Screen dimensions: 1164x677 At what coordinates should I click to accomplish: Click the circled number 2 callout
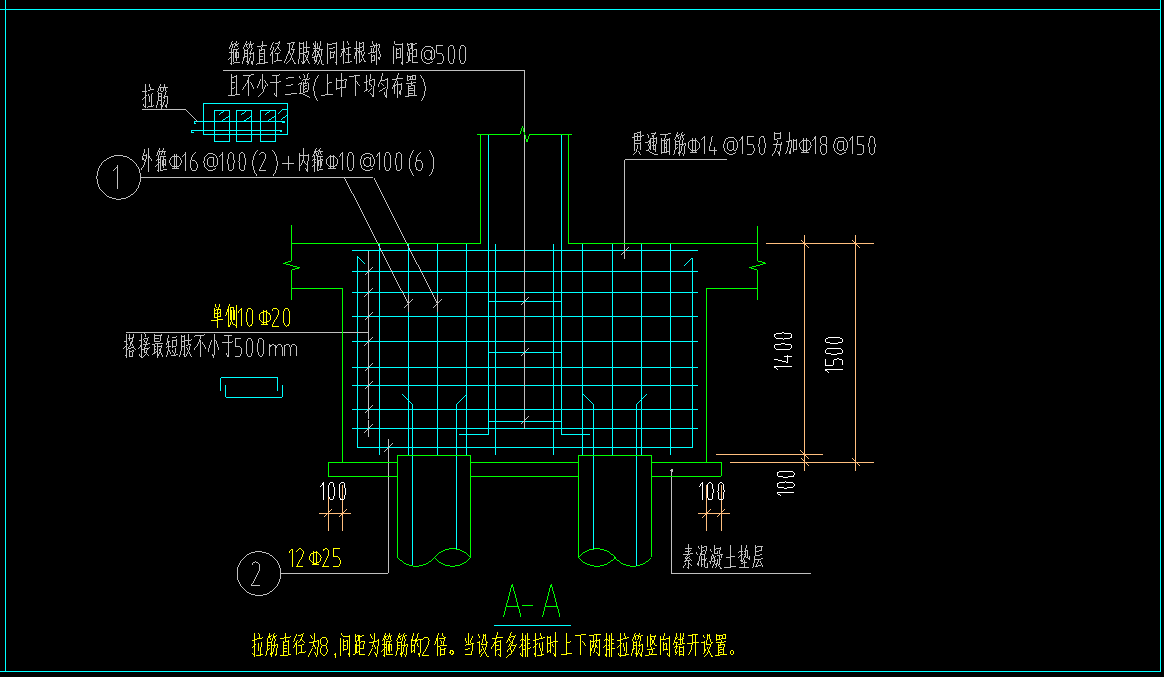(258, 574)
